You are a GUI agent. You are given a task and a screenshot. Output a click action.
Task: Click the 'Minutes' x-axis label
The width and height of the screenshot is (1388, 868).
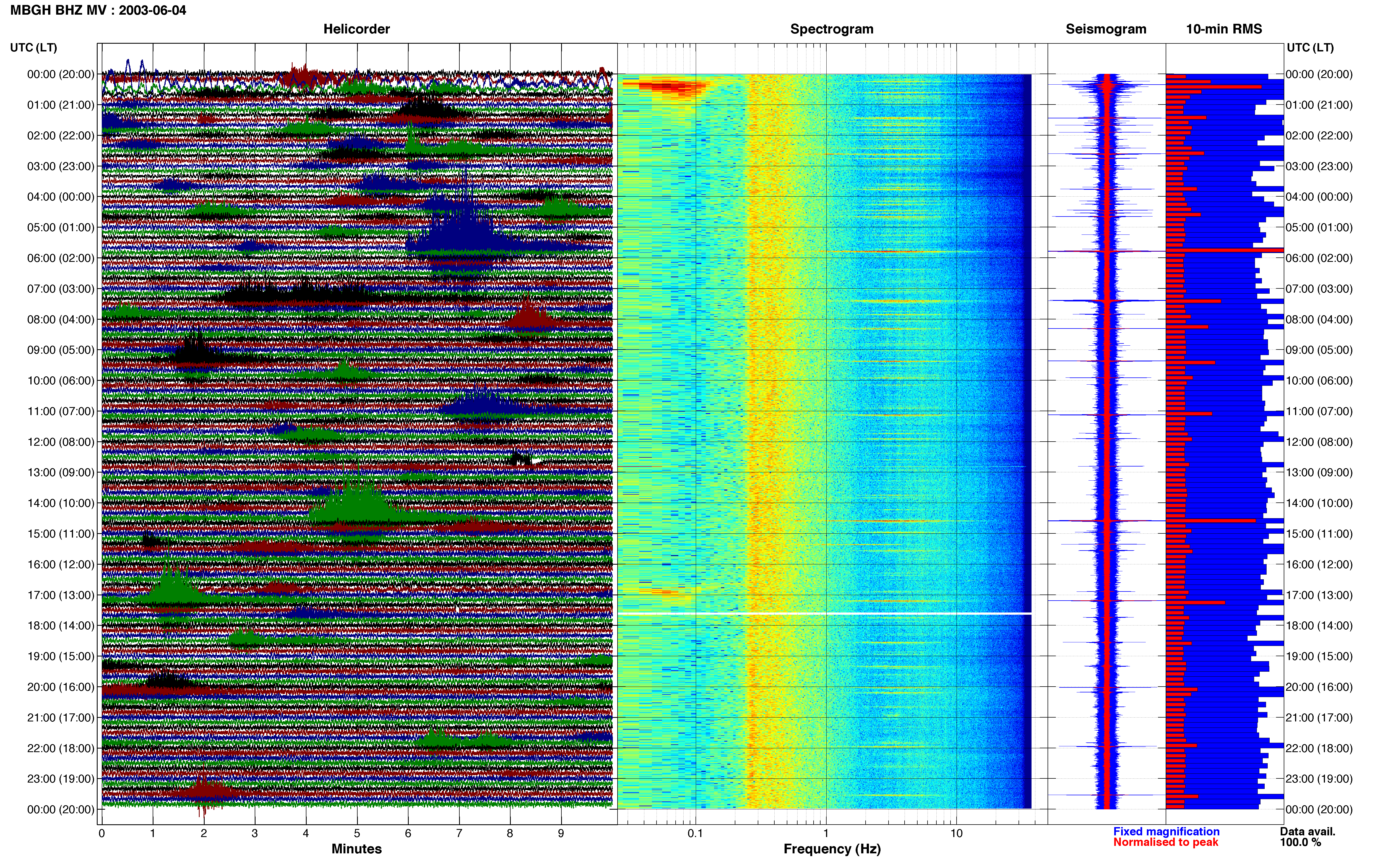[356, 848]
